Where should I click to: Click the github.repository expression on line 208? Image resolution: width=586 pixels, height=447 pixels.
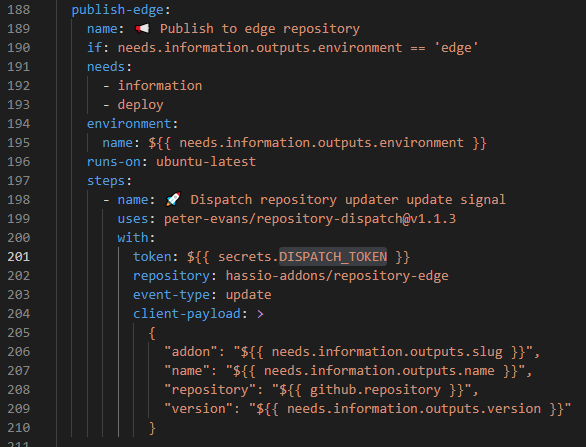375,390
